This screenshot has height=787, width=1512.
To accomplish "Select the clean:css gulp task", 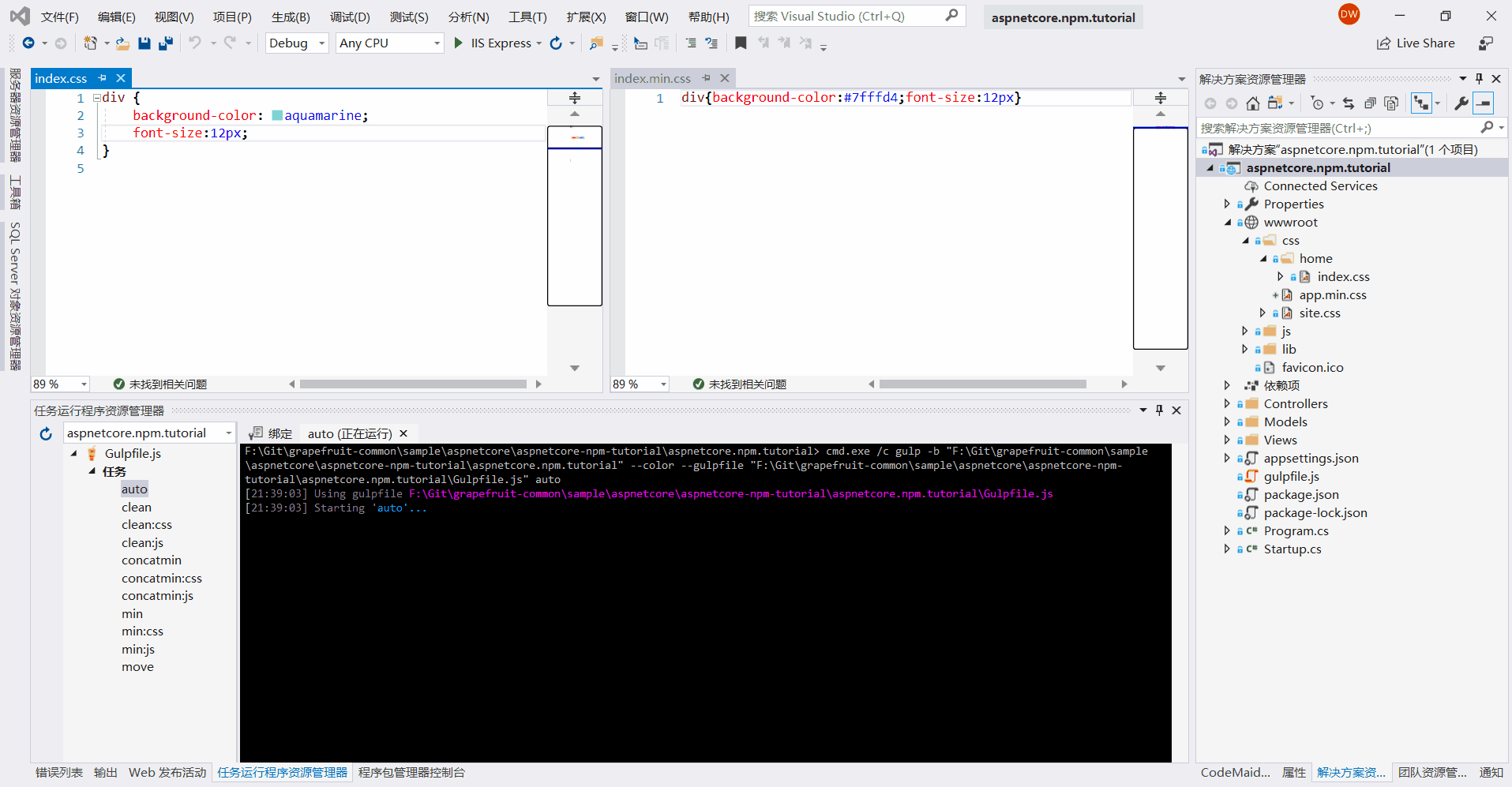I will coord(147,525).
